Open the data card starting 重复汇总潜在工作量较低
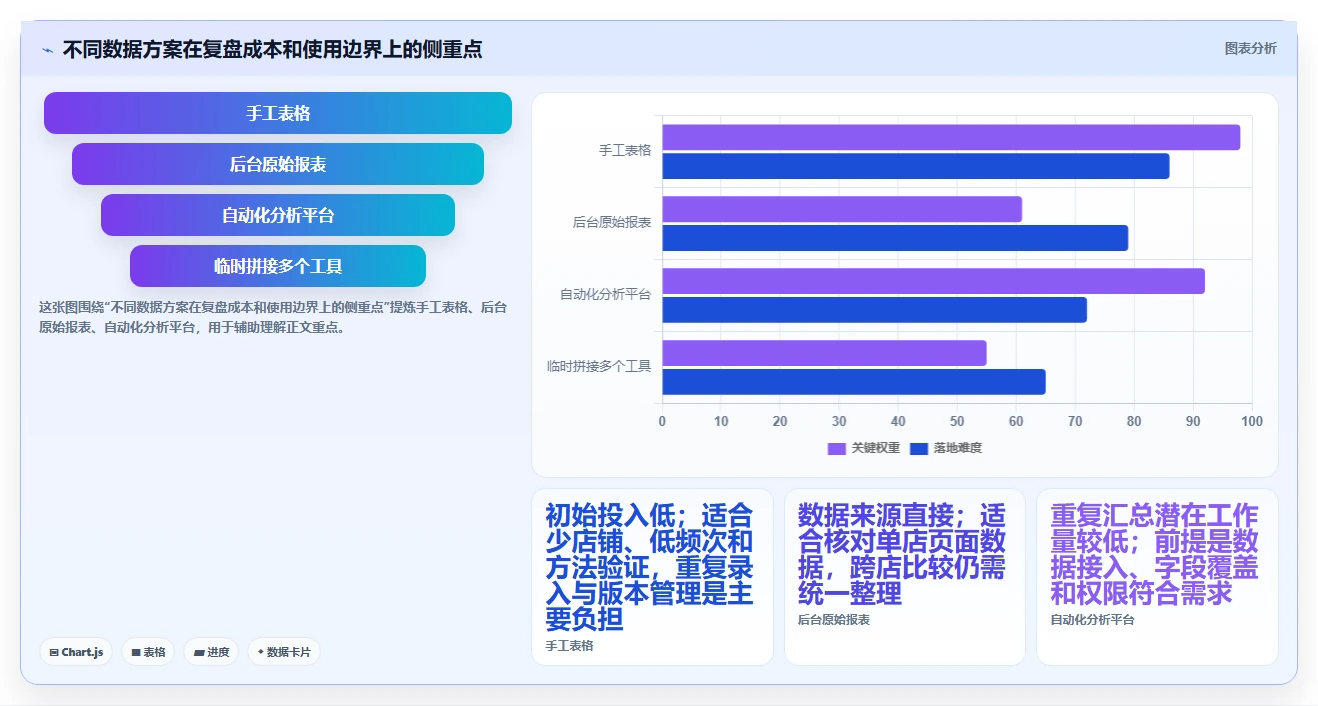 [x=1157, y=577]
